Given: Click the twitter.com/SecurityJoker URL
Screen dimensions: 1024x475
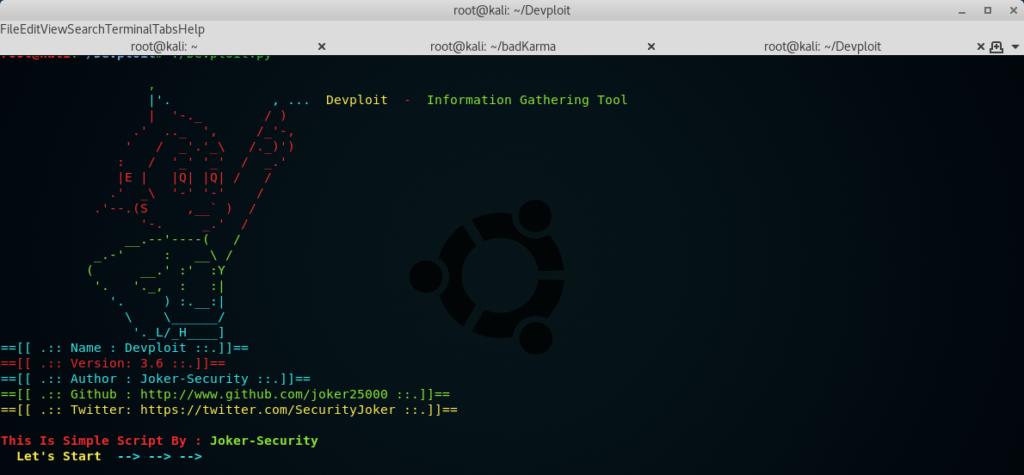Looking at the screenshot, I should click(x=268, y=410).
